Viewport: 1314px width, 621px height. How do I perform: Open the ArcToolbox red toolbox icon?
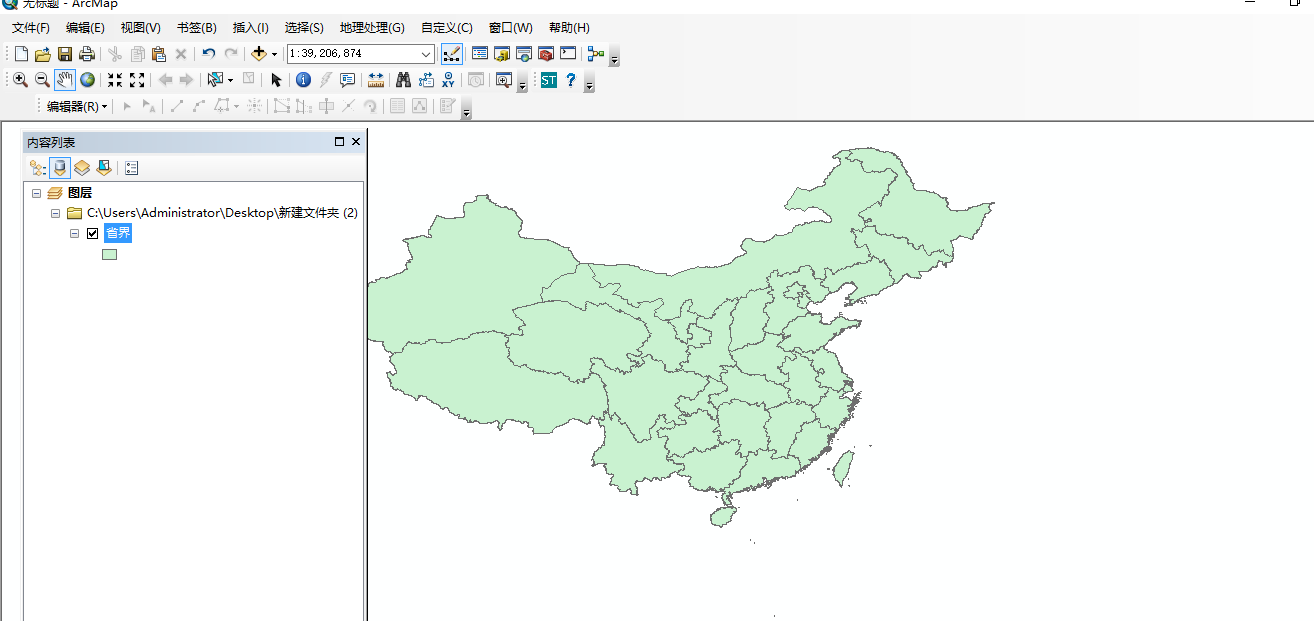click(x=546, y=54)
